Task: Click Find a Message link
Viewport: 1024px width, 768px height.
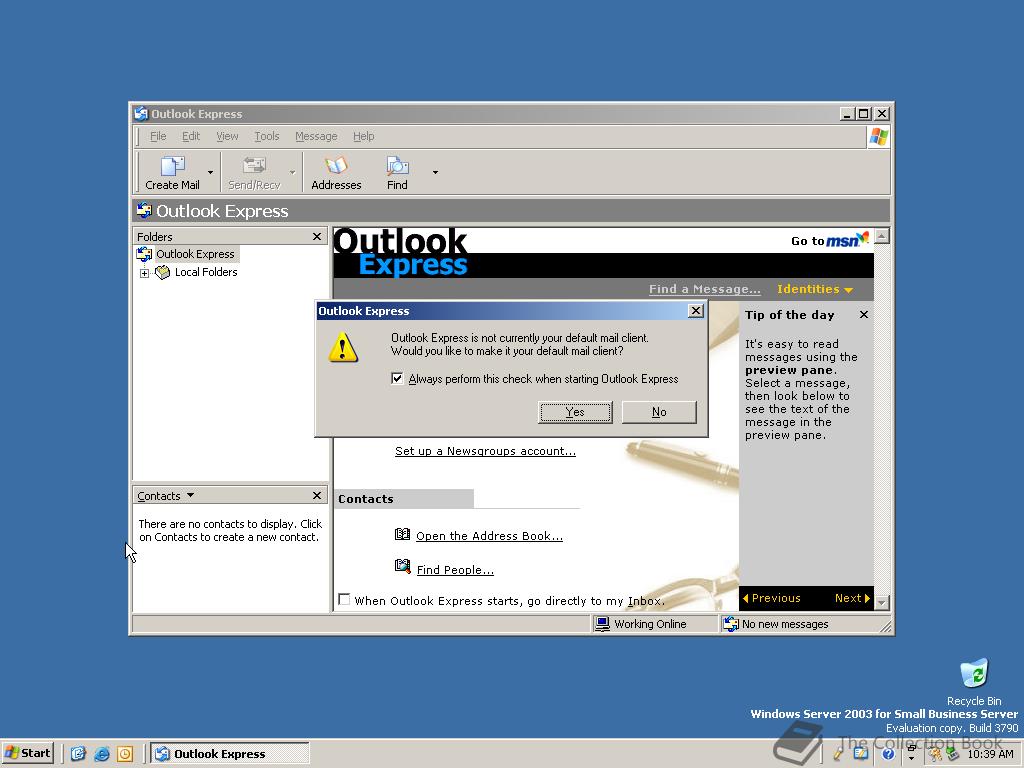Action: coord(705,289)
